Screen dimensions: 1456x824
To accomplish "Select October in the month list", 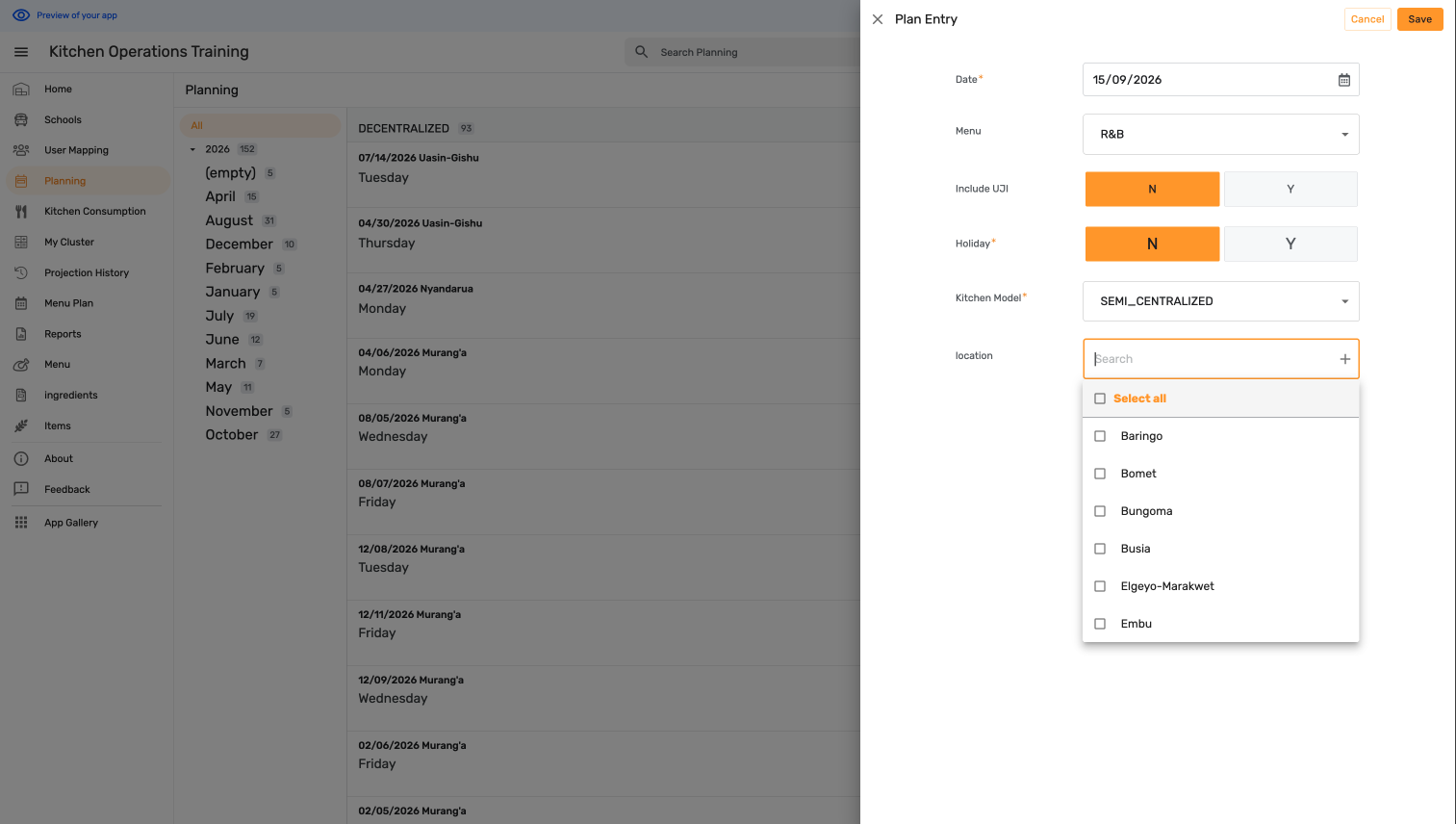I will point(232,435).
